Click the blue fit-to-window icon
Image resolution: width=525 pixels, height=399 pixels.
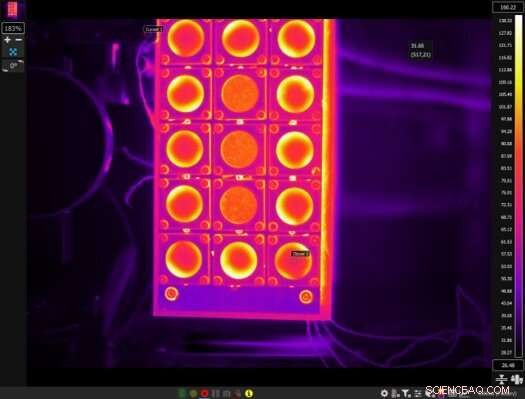coord(13,52)
